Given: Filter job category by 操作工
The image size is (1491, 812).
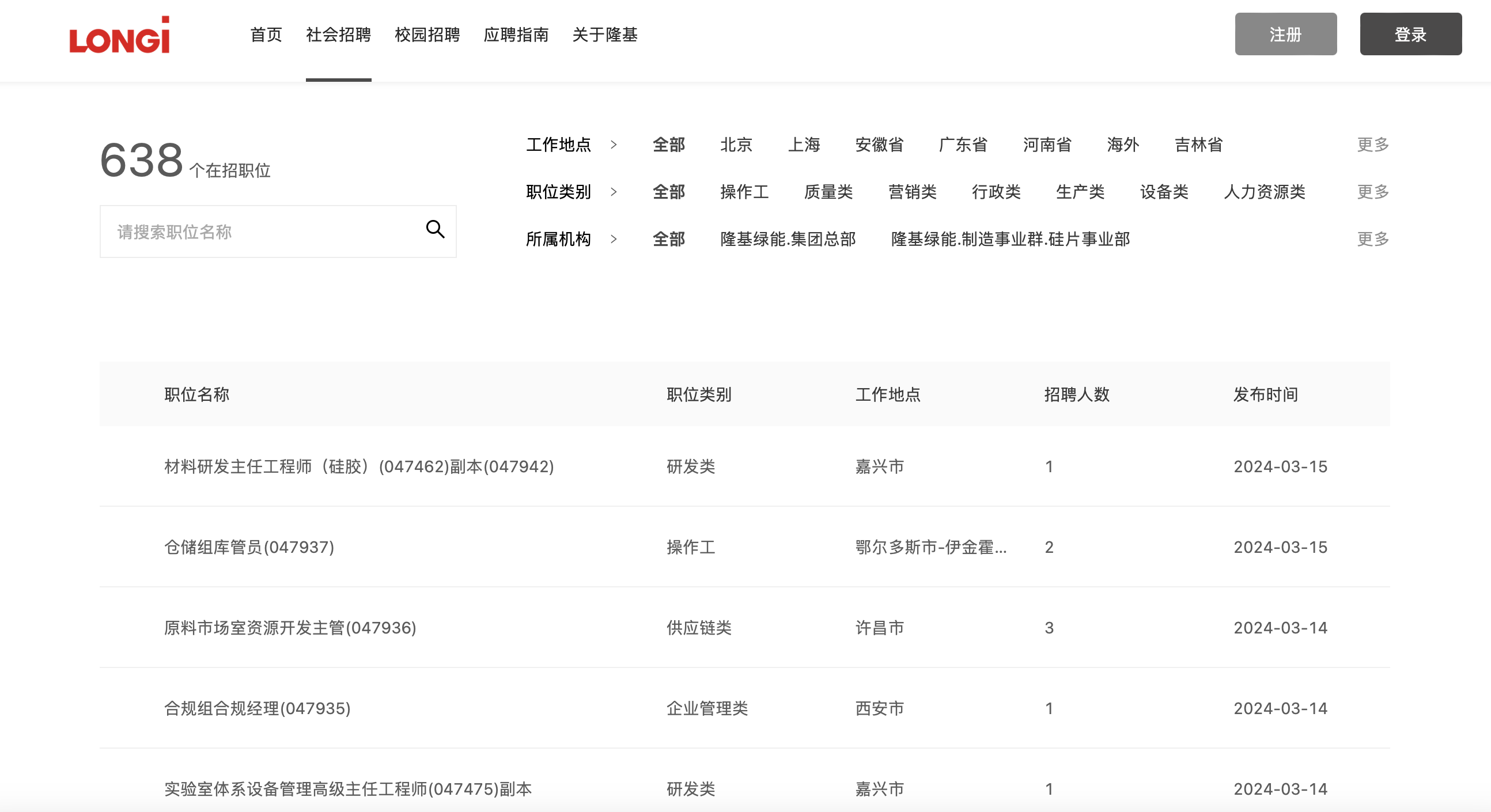Looking at the screenshot, I should click(744, 192).
